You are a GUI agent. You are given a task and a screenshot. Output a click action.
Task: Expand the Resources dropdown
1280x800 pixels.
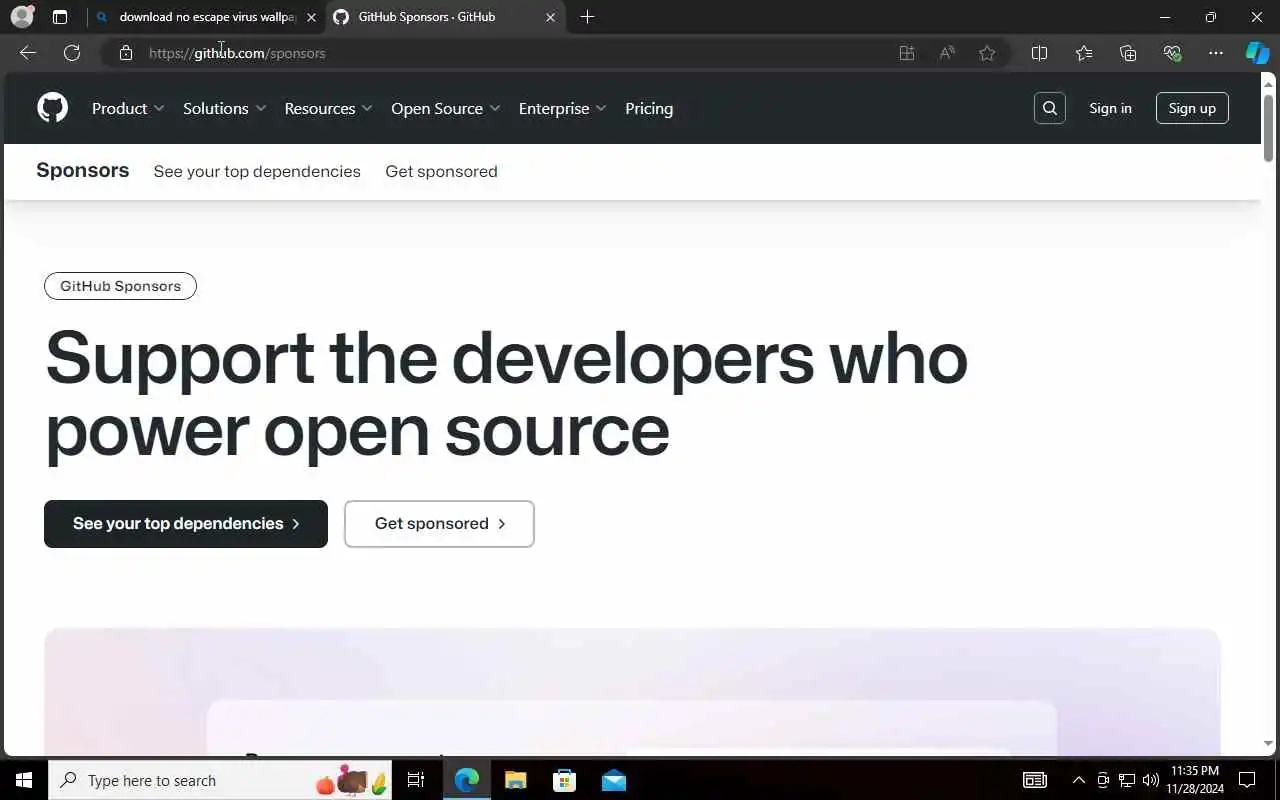point(329,108)
